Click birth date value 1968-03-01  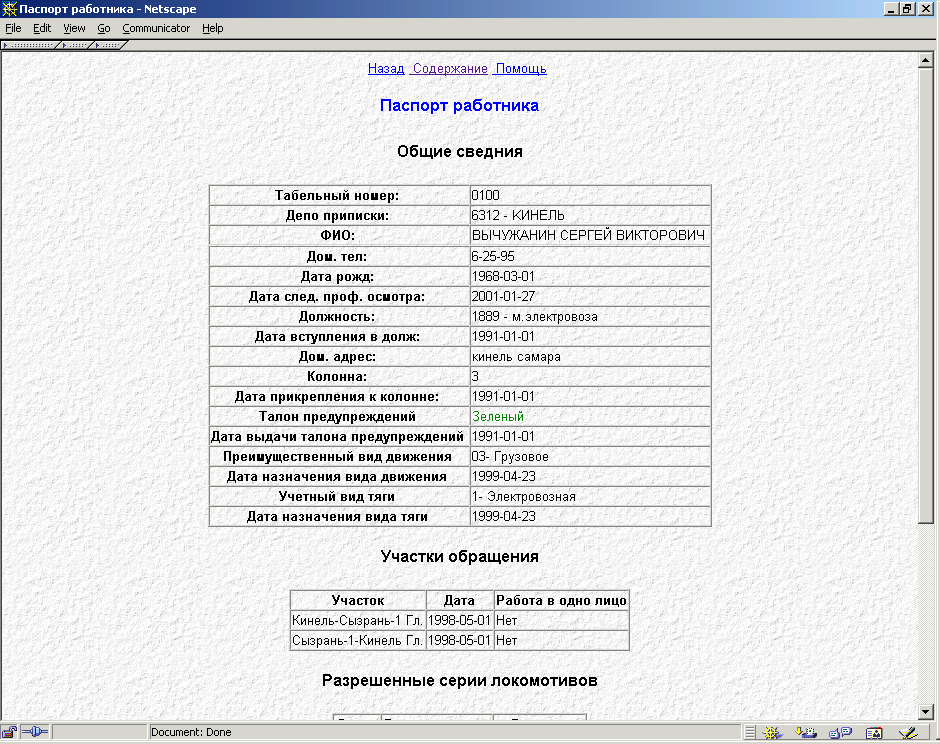coord(503,276)
